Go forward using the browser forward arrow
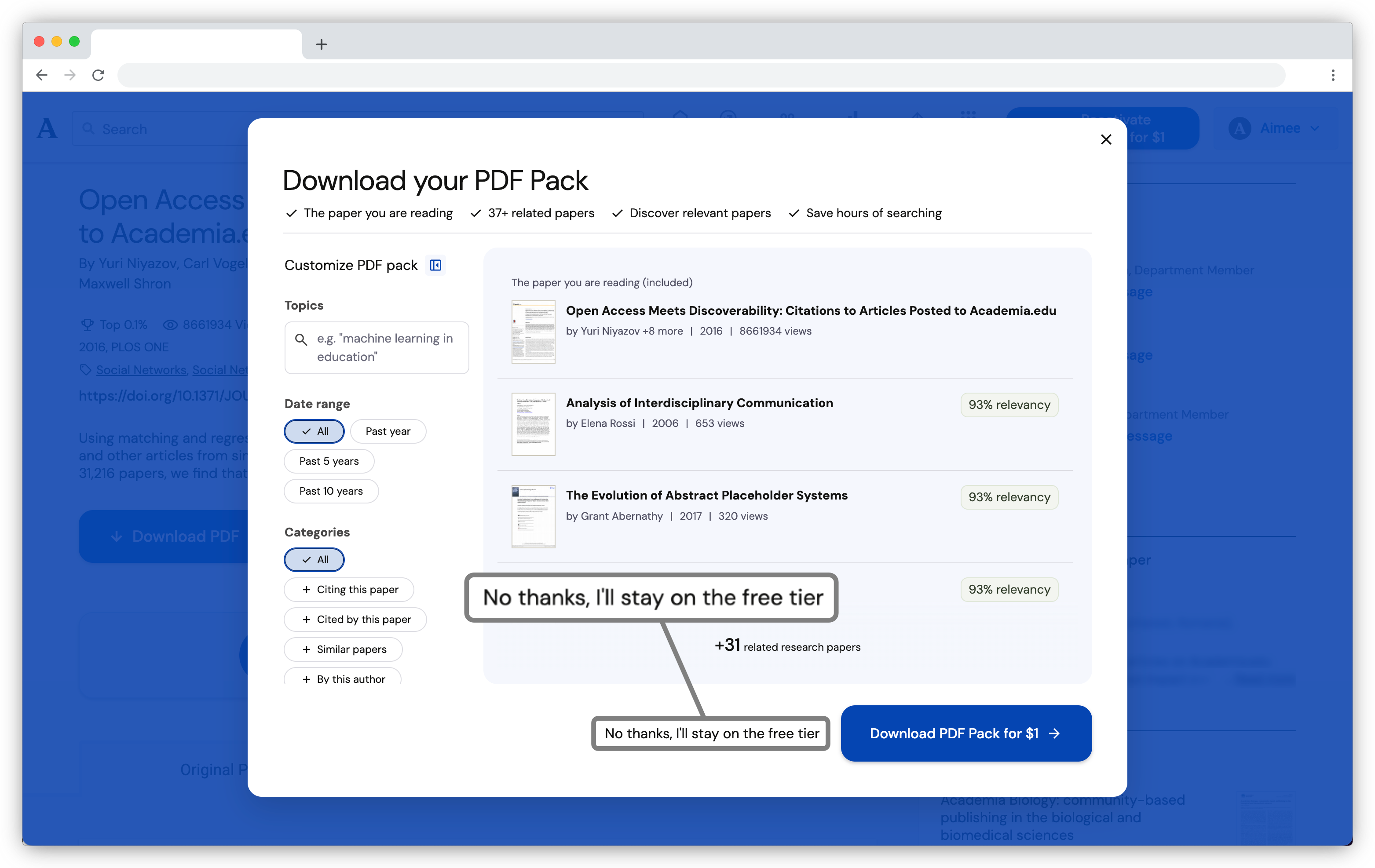The image size is (1375, 868). click(x=69, y=75)
